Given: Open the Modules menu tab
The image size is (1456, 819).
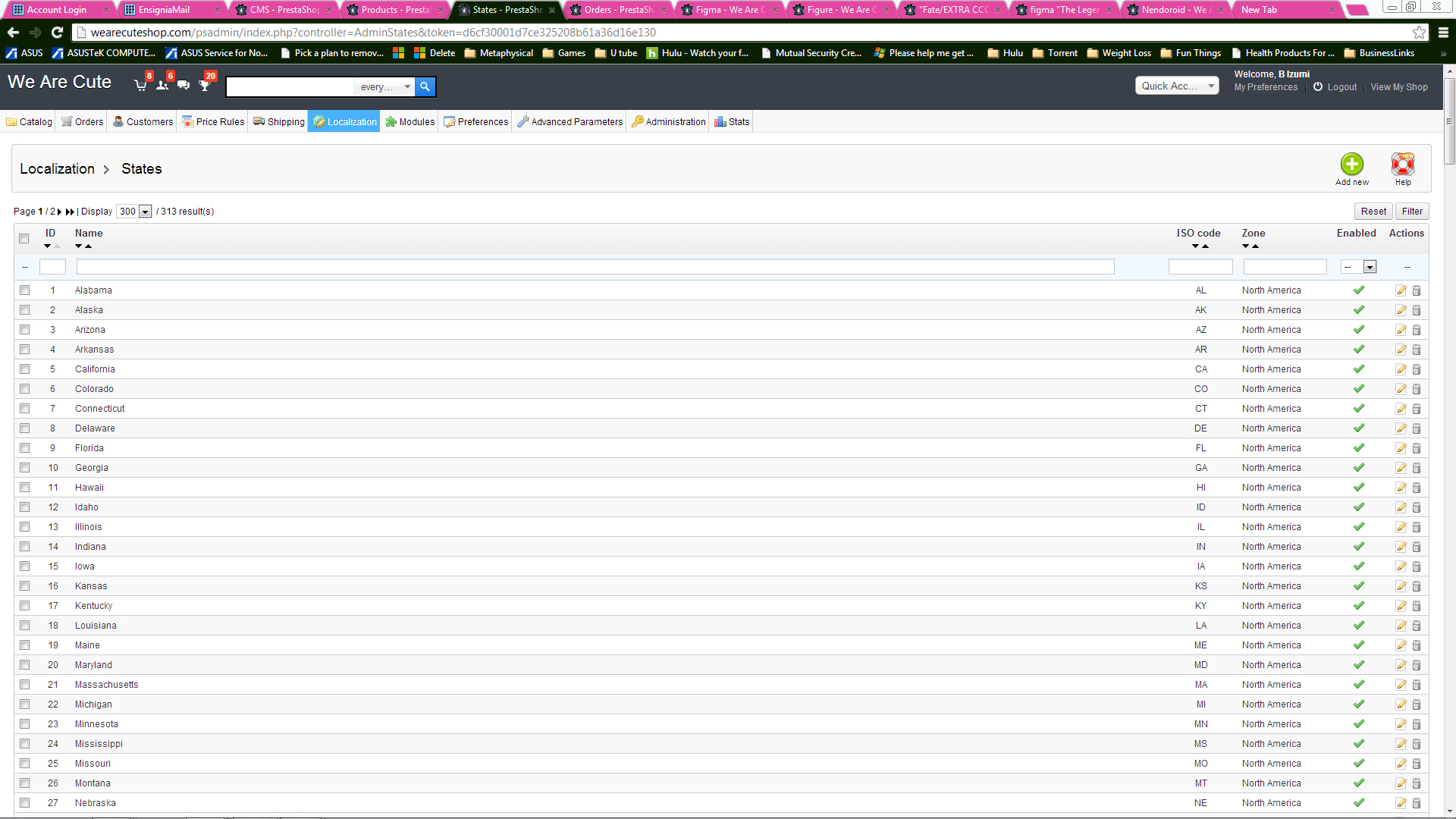Looking at the screenshot, I should (x=409, y=122).
